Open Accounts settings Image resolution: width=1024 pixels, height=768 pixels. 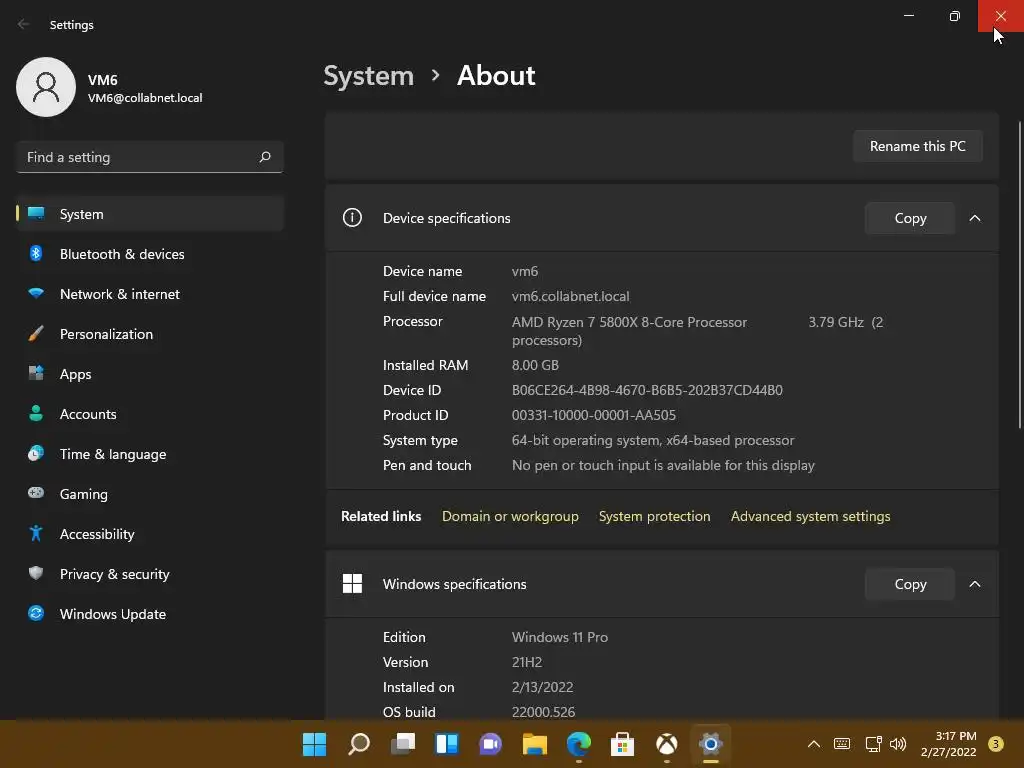coord(150,414)
